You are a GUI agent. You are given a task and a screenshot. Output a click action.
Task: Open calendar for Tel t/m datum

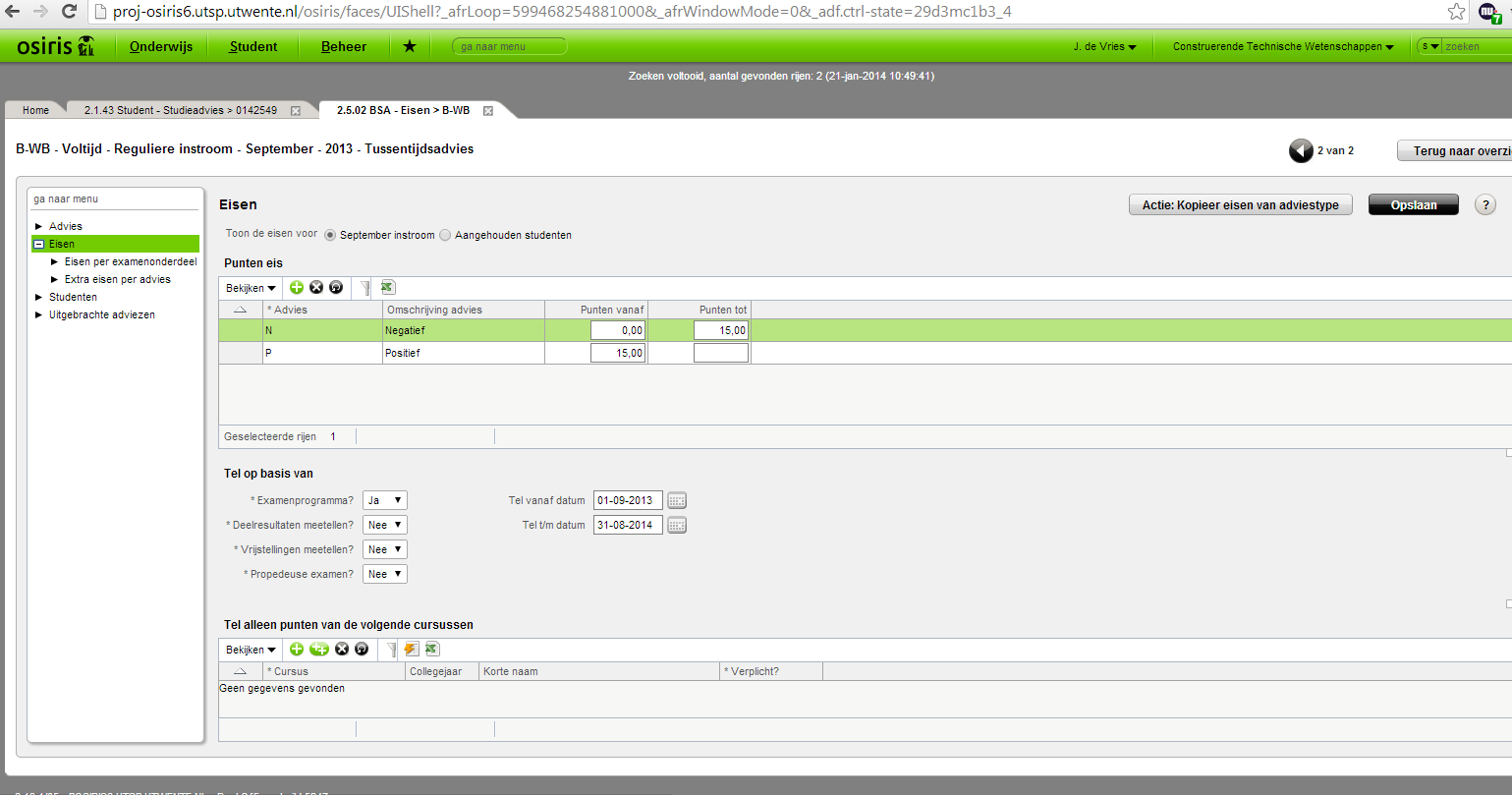click(x=677, y=525)
